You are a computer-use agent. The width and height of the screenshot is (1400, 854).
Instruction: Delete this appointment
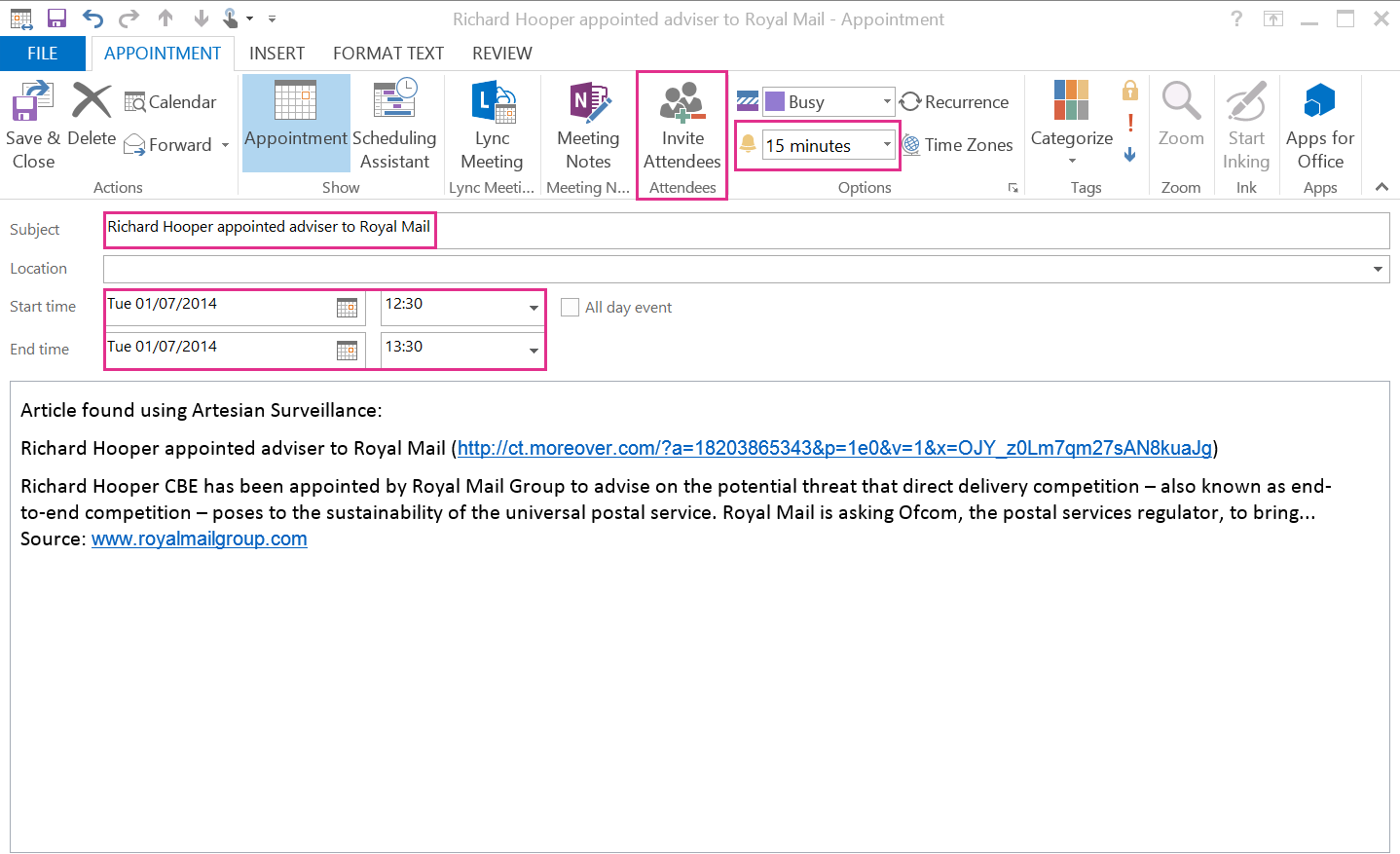pyautogui.click(x=92, y=115)
